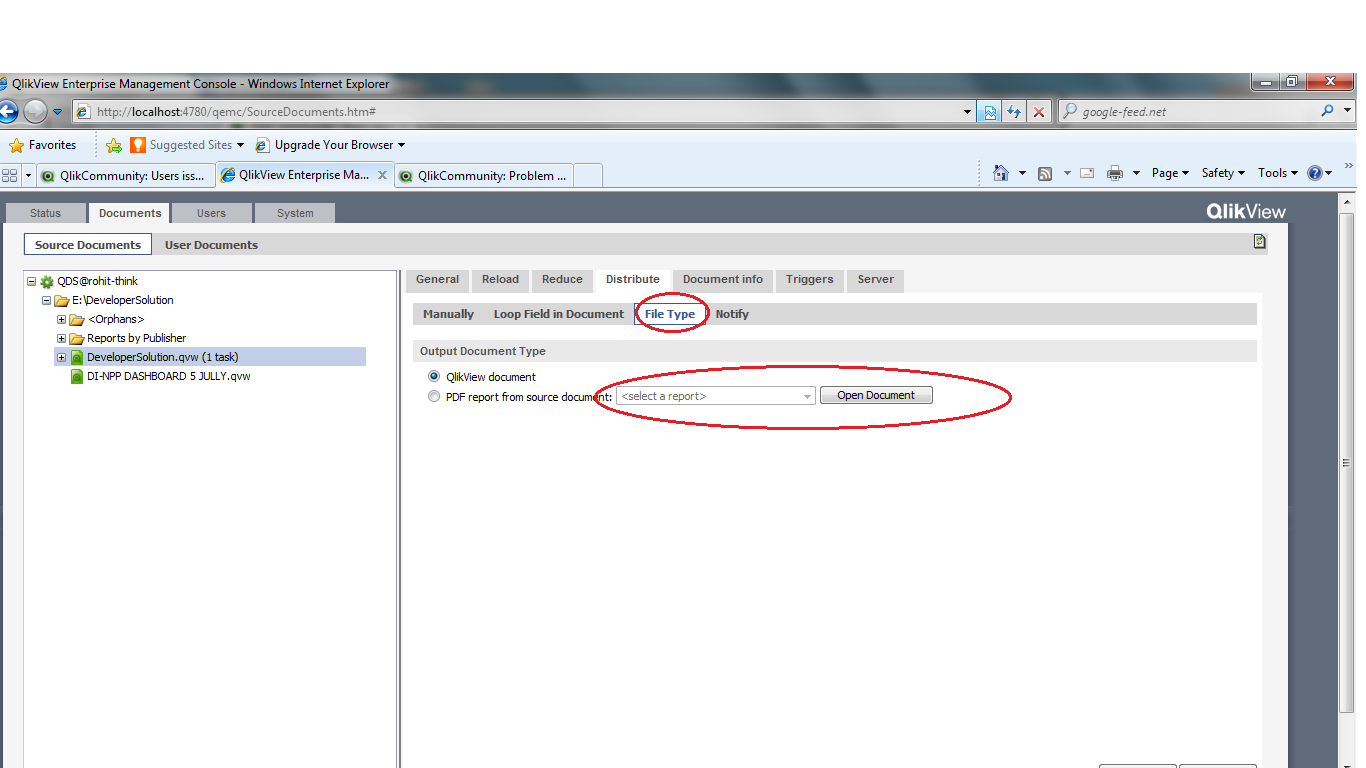Image resolution: width=1366 pixels, height=768 pixels.
Task: Click the Read Mail envelope icon
Action: tap(1087, 173)
